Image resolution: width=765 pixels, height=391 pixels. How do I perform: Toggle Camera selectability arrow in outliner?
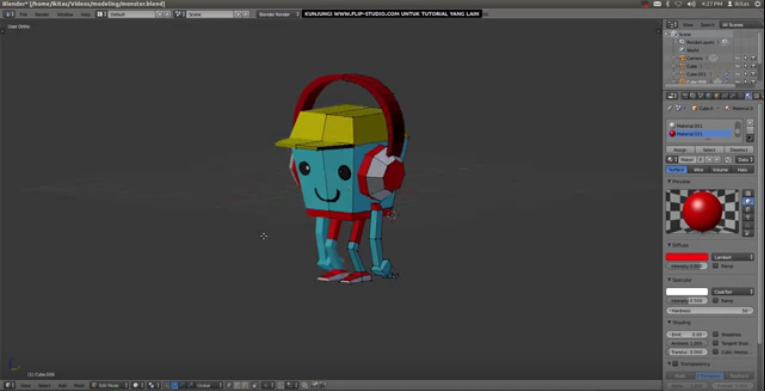point(745,58)
